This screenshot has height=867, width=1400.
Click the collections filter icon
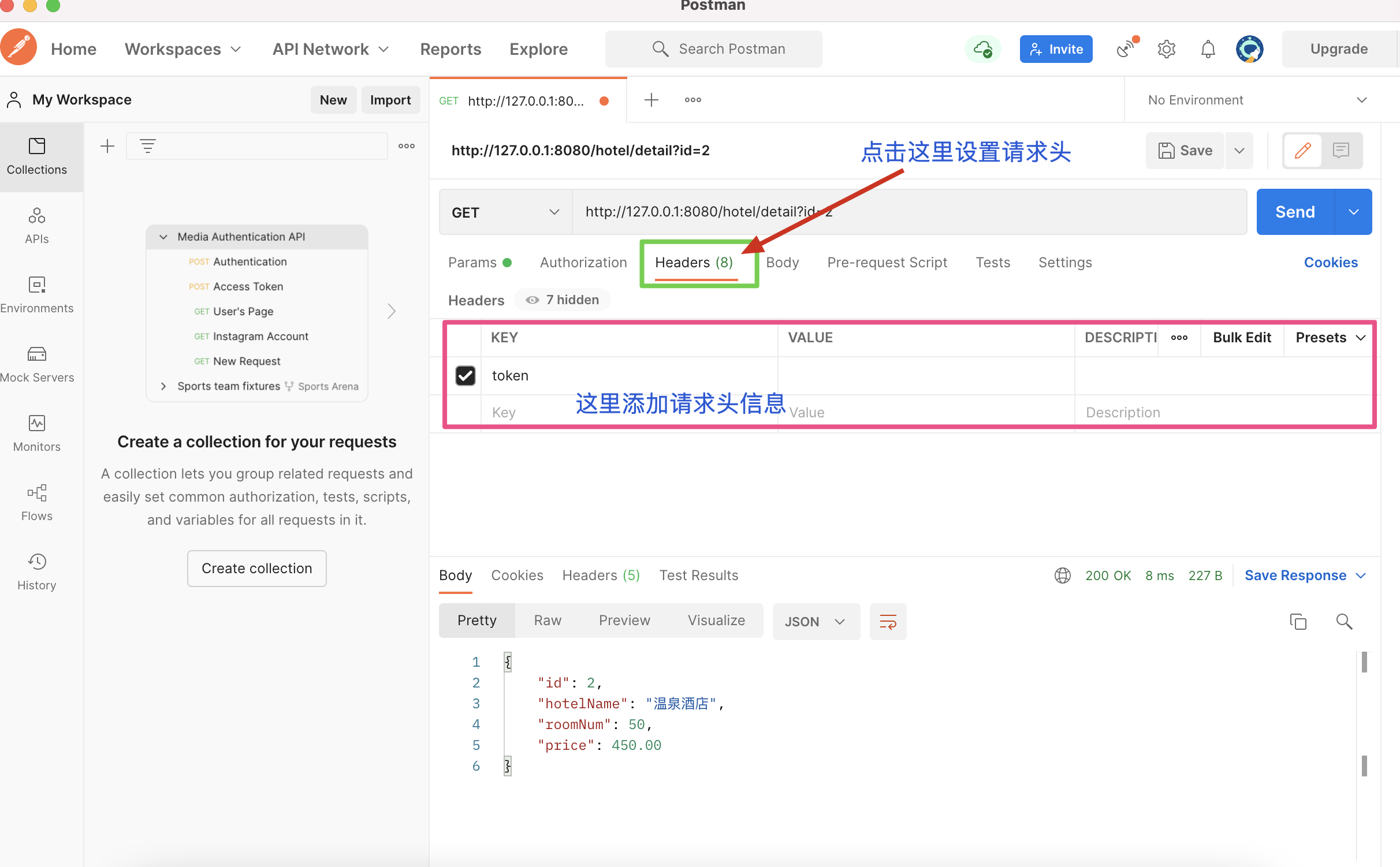tap(148, 146)
